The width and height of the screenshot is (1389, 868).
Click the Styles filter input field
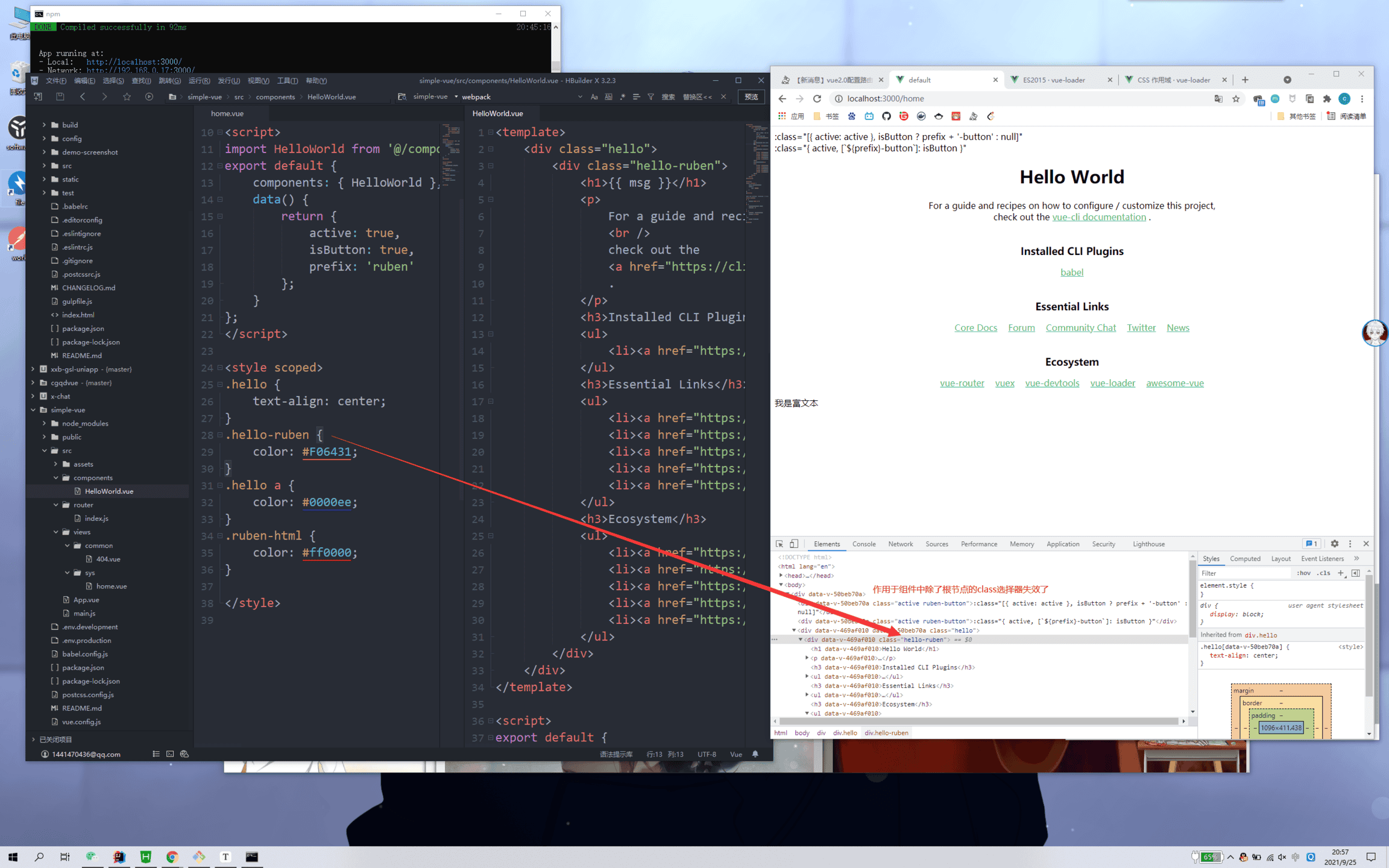tap(1242, 573)
